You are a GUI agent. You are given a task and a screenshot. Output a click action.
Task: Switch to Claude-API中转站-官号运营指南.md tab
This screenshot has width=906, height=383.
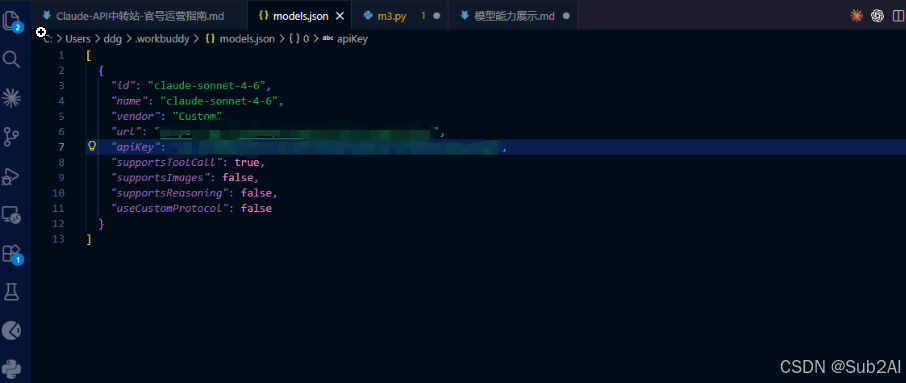[x=139, y=16]
